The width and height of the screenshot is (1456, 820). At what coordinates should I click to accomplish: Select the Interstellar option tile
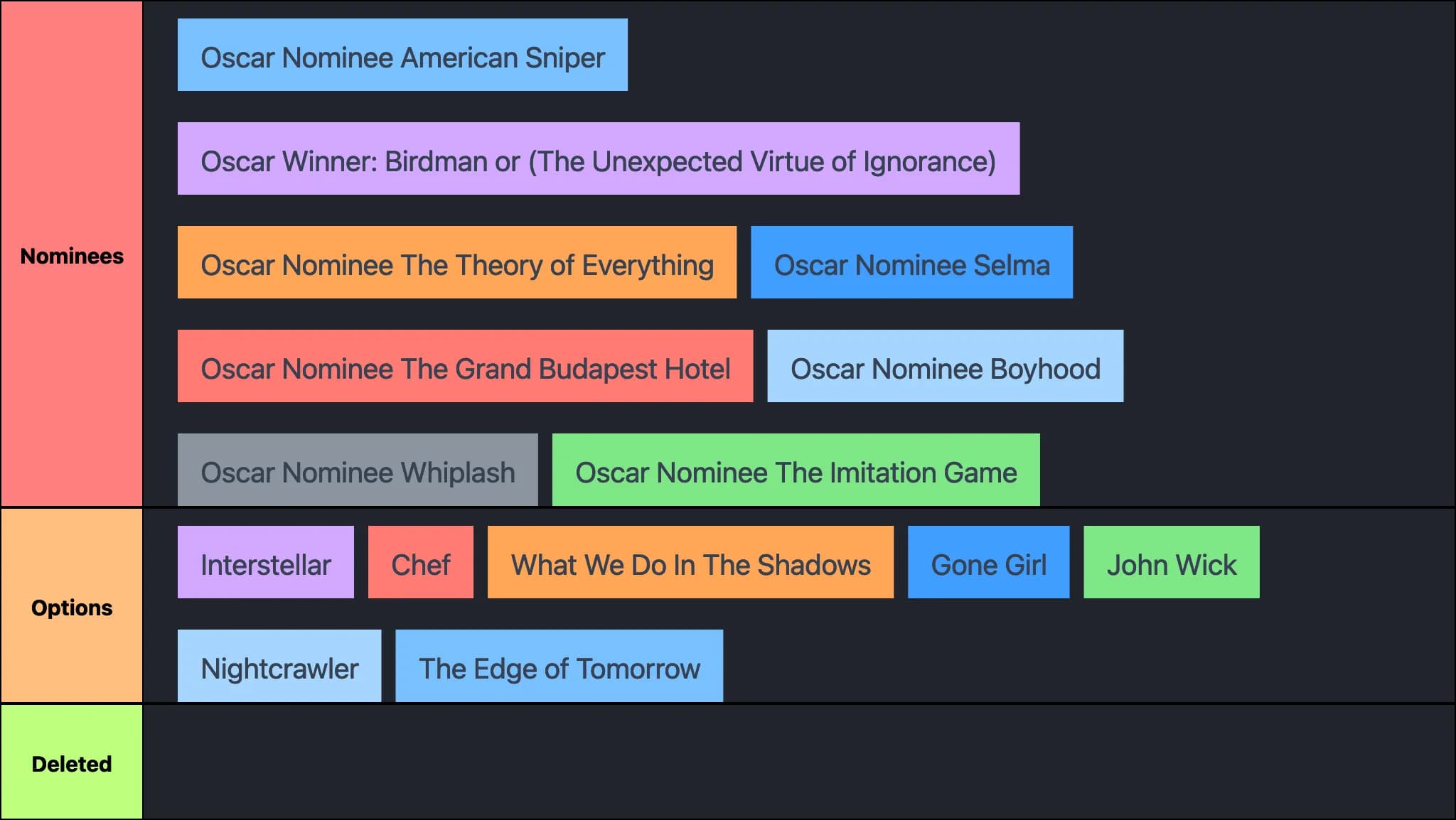265,563
